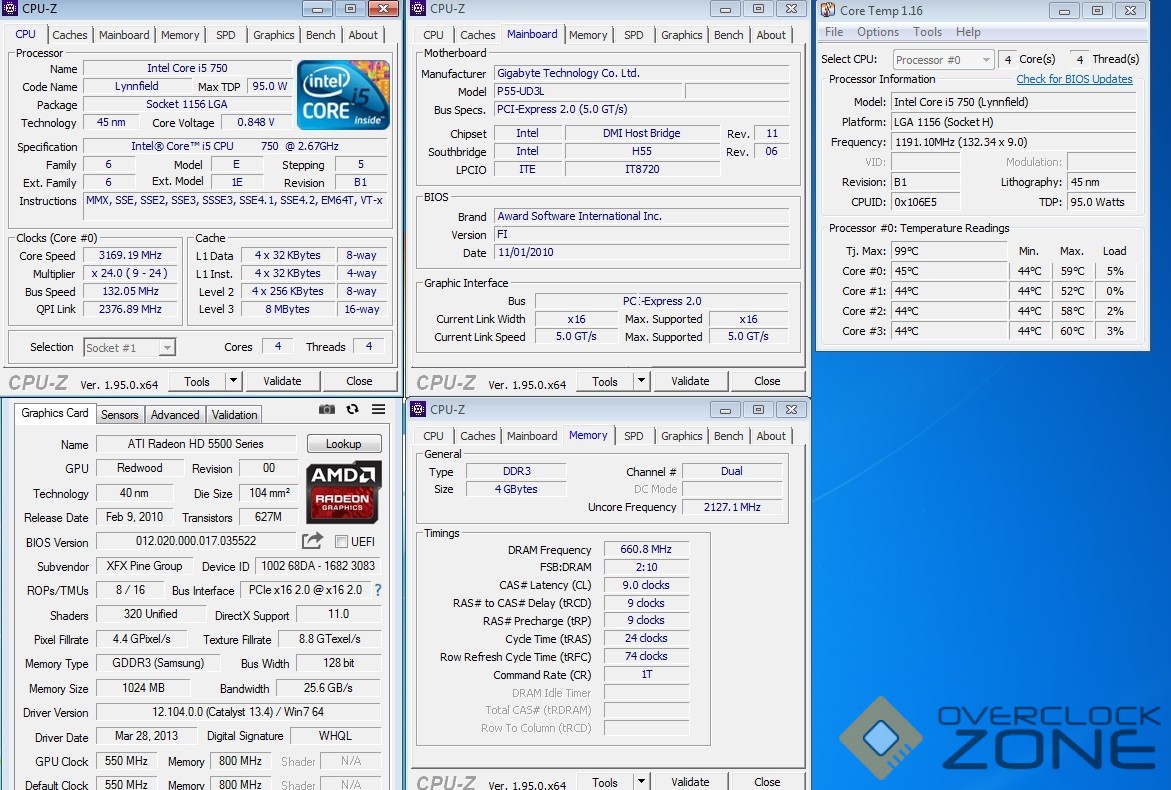The width and height of the screenshot is (1171, 790).
Task: Open the Help menu in Core Temp
Action: pos(967,32)
